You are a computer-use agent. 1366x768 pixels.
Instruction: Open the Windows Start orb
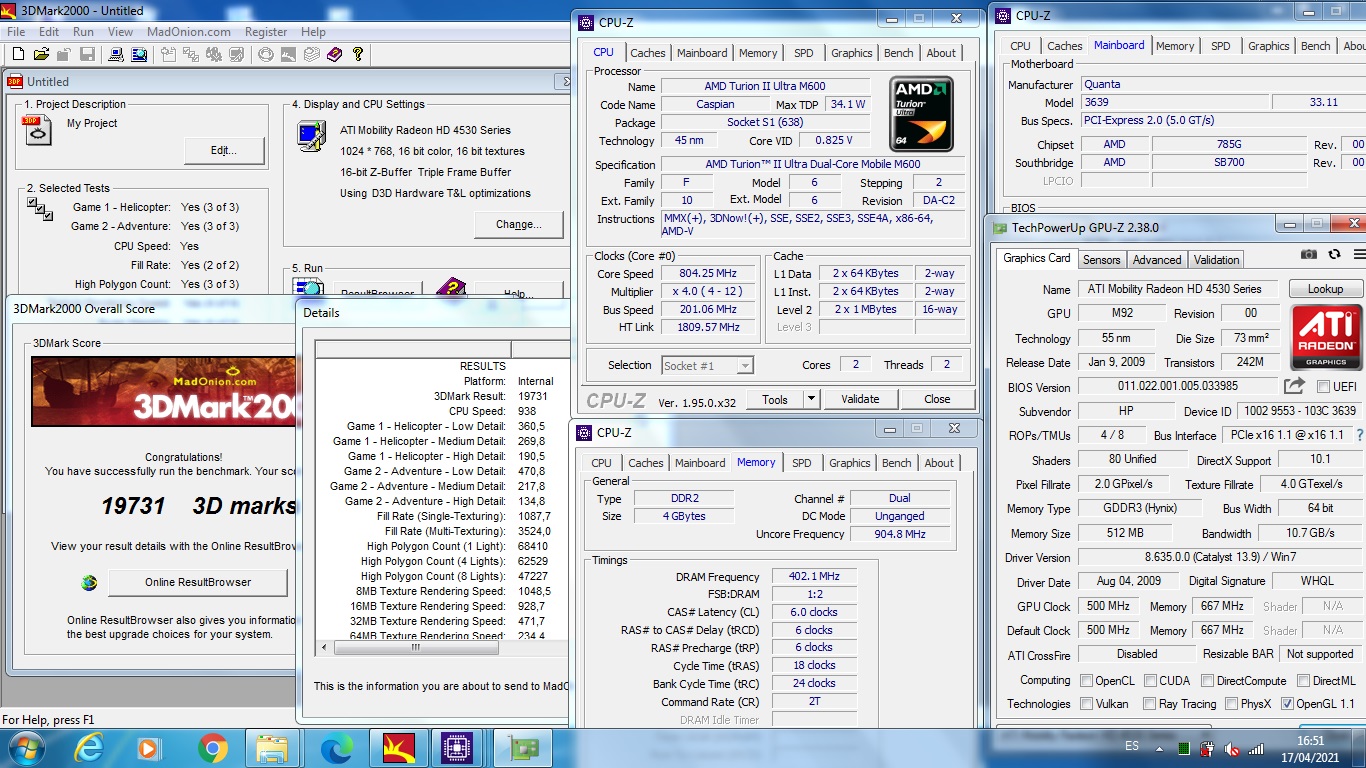click(24, 748)
